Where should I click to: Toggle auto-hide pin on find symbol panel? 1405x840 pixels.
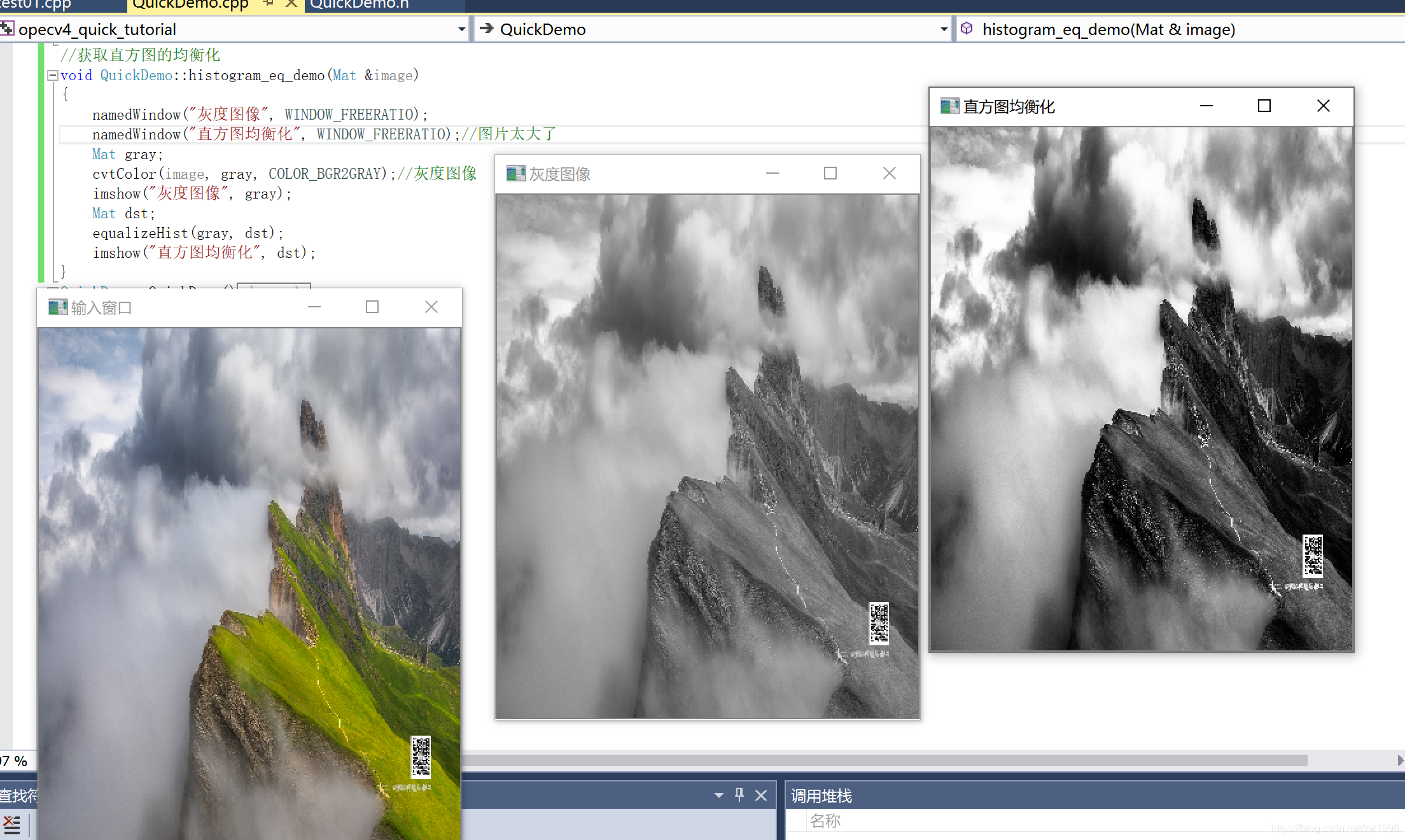click(739, 795)
